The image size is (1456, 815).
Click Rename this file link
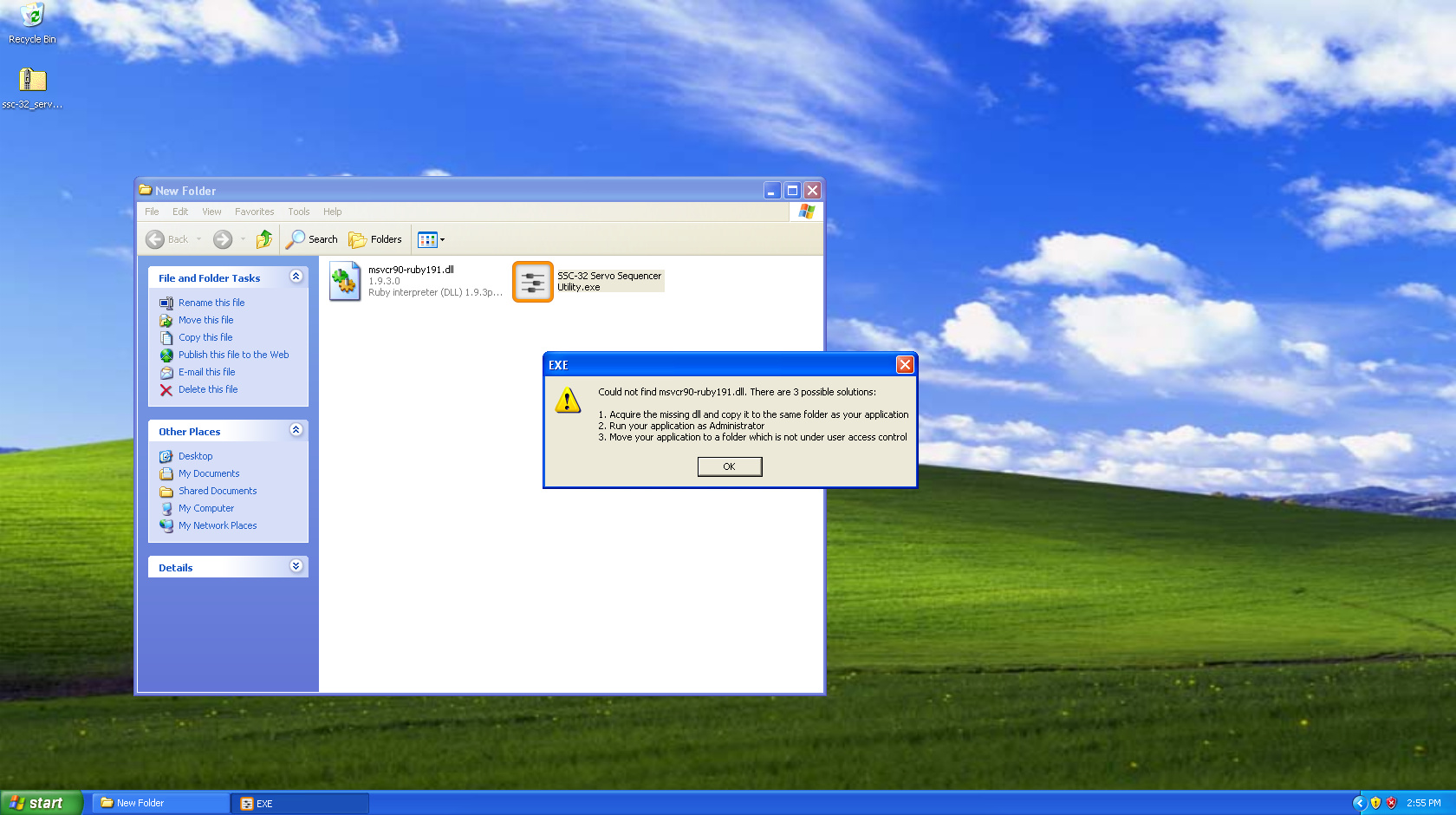click(x=211, y=303)
